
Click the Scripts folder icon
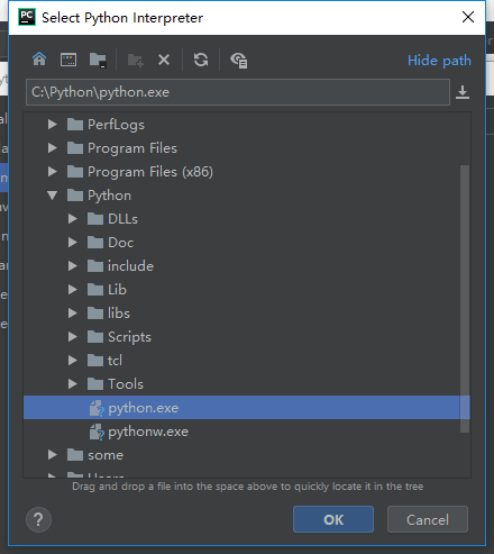[x=95, y=337]
